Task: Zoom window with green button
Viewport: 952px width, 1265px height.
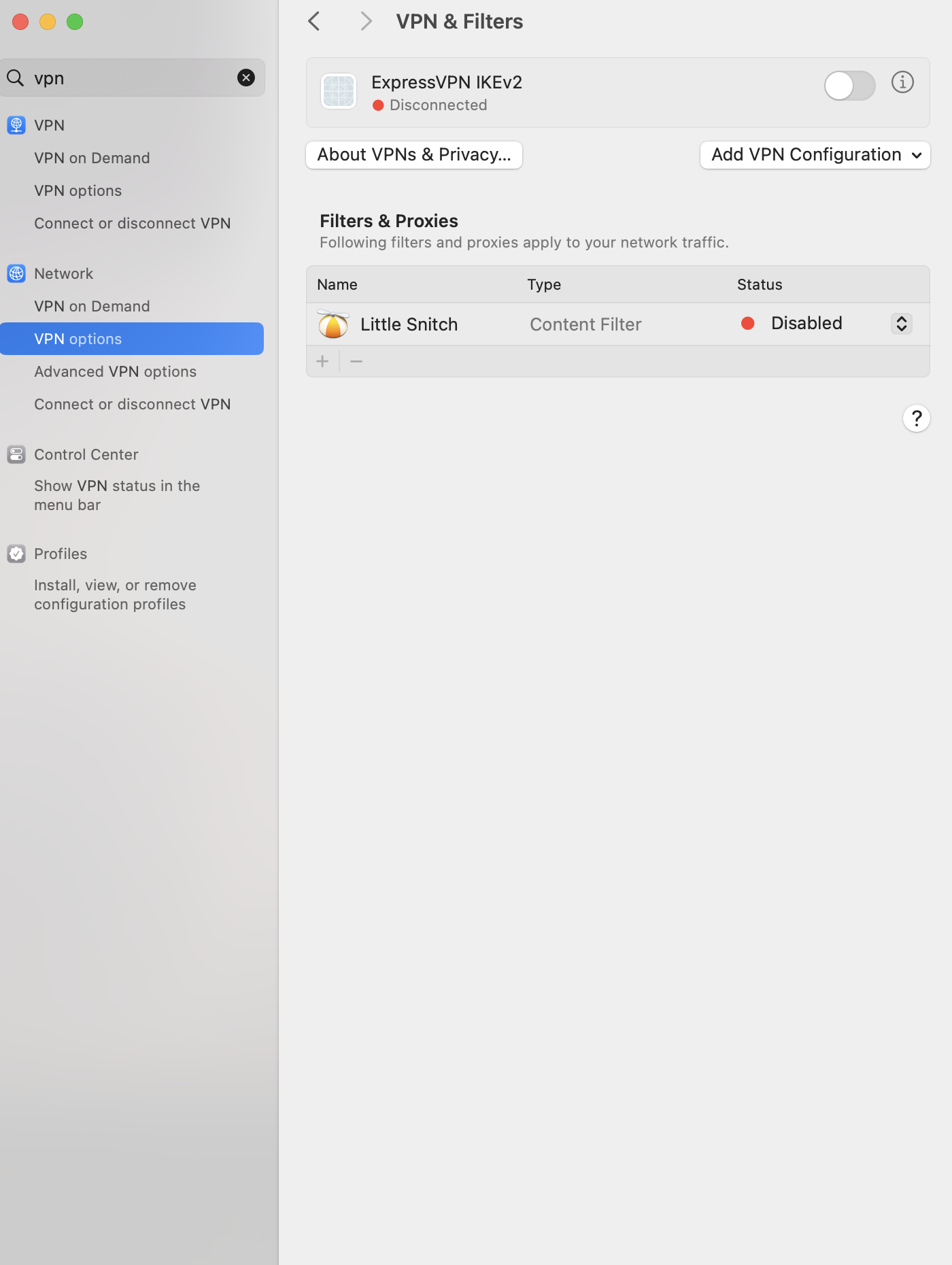Action: click(x=75, y=22)
